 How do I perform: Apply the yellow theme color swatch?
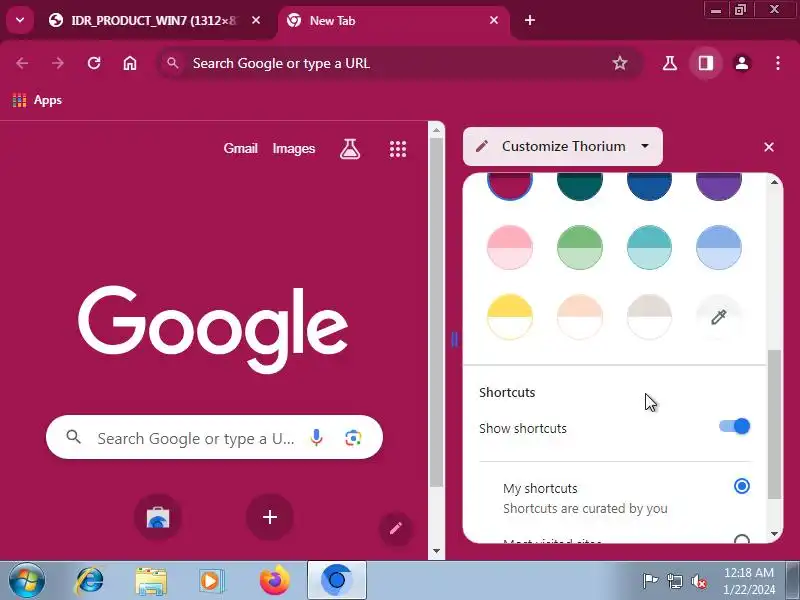(510, 317)
